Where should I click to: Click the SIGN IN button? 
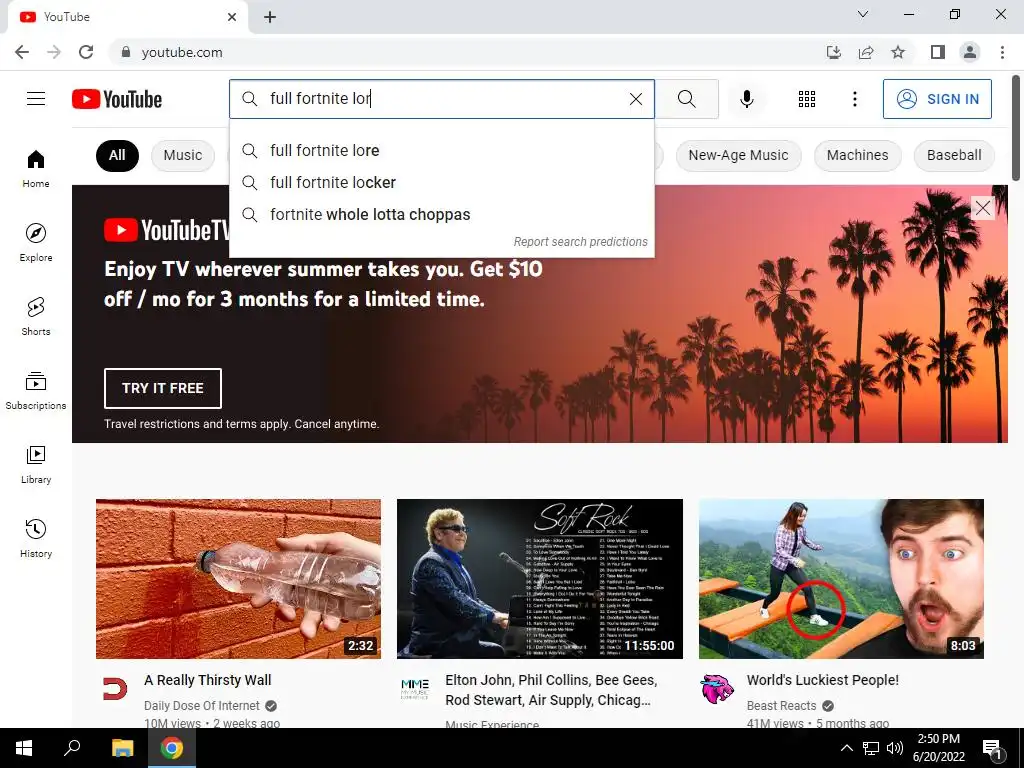[x=937, y=99]
